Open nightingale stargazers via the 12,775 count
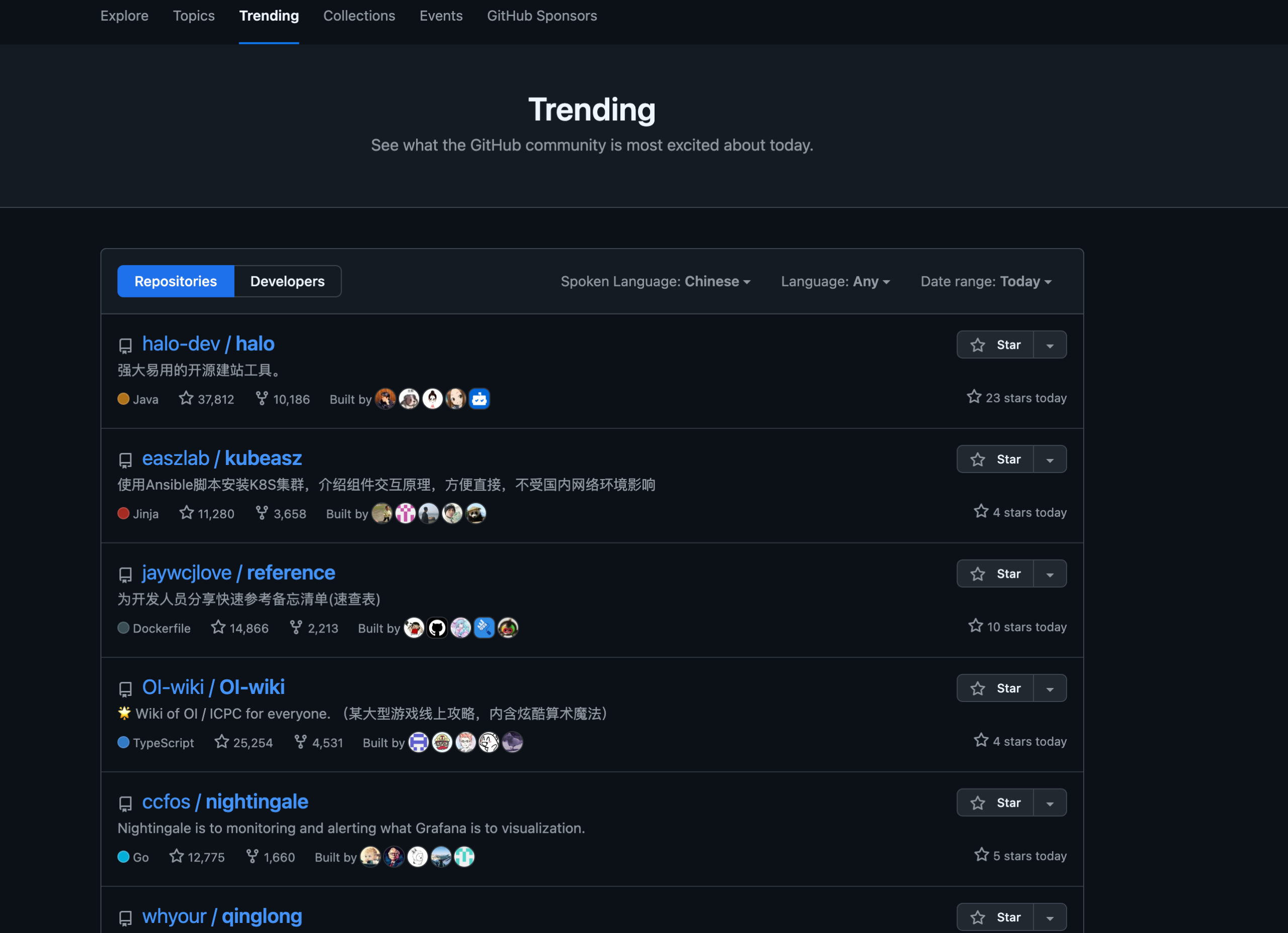 (197, 857)
